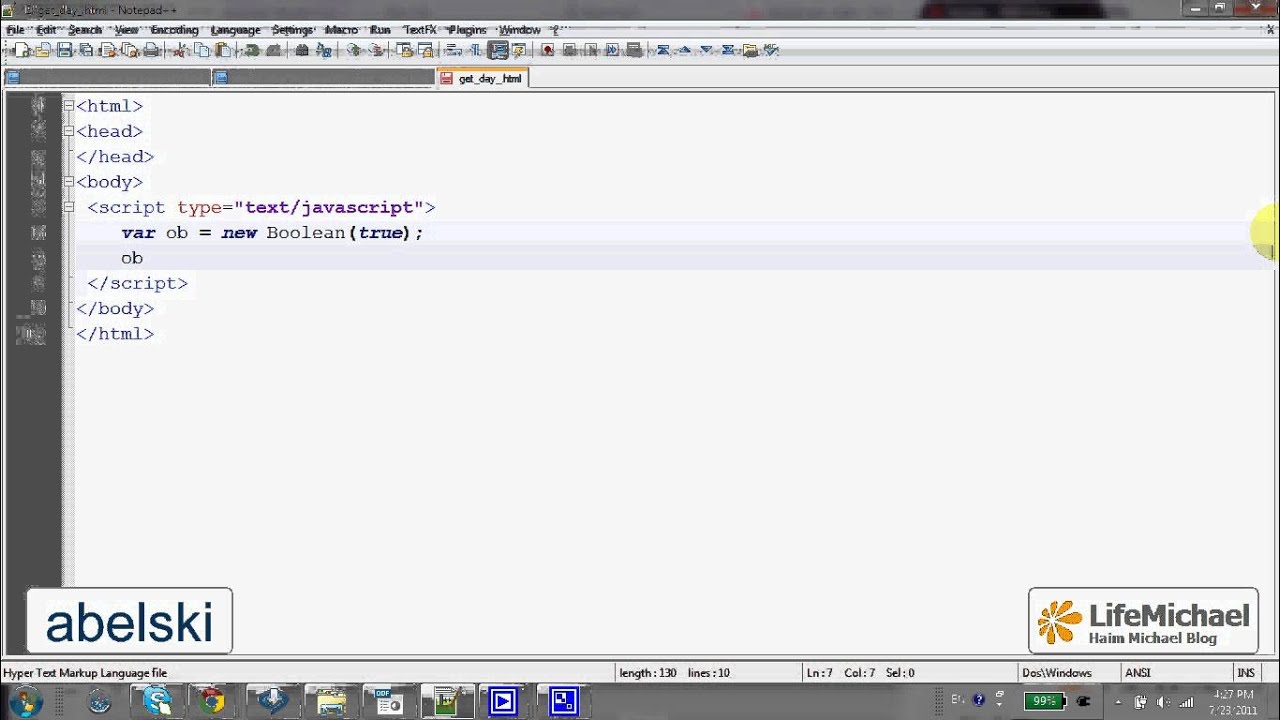Toggle word wrap in the toolbar
The height and width of the screenshot is (720, 1280).
pyautogui.click(x=452, y=50)
